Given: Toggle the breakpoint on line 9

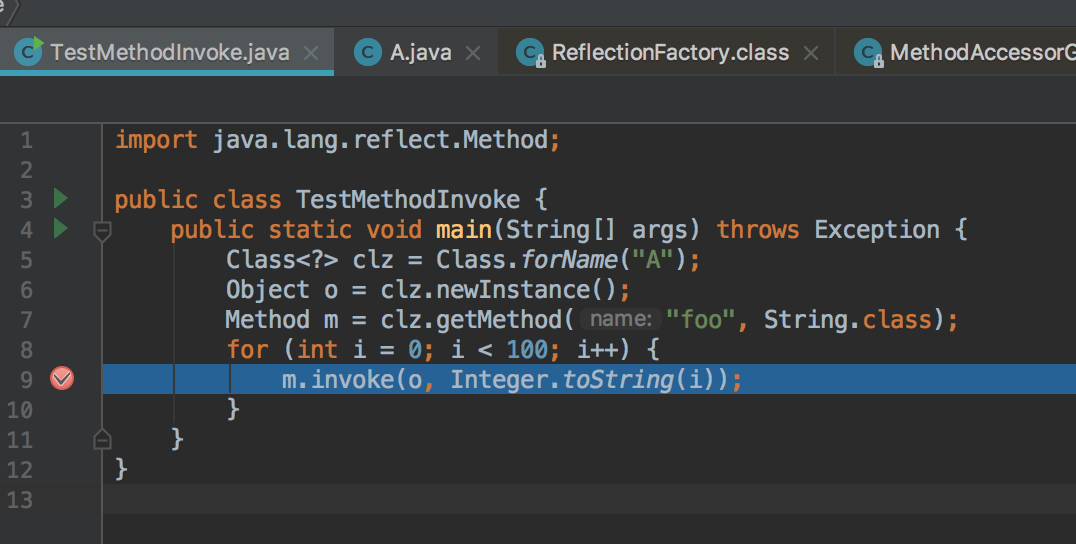Looking at the screenshot, I should (62, 378).
